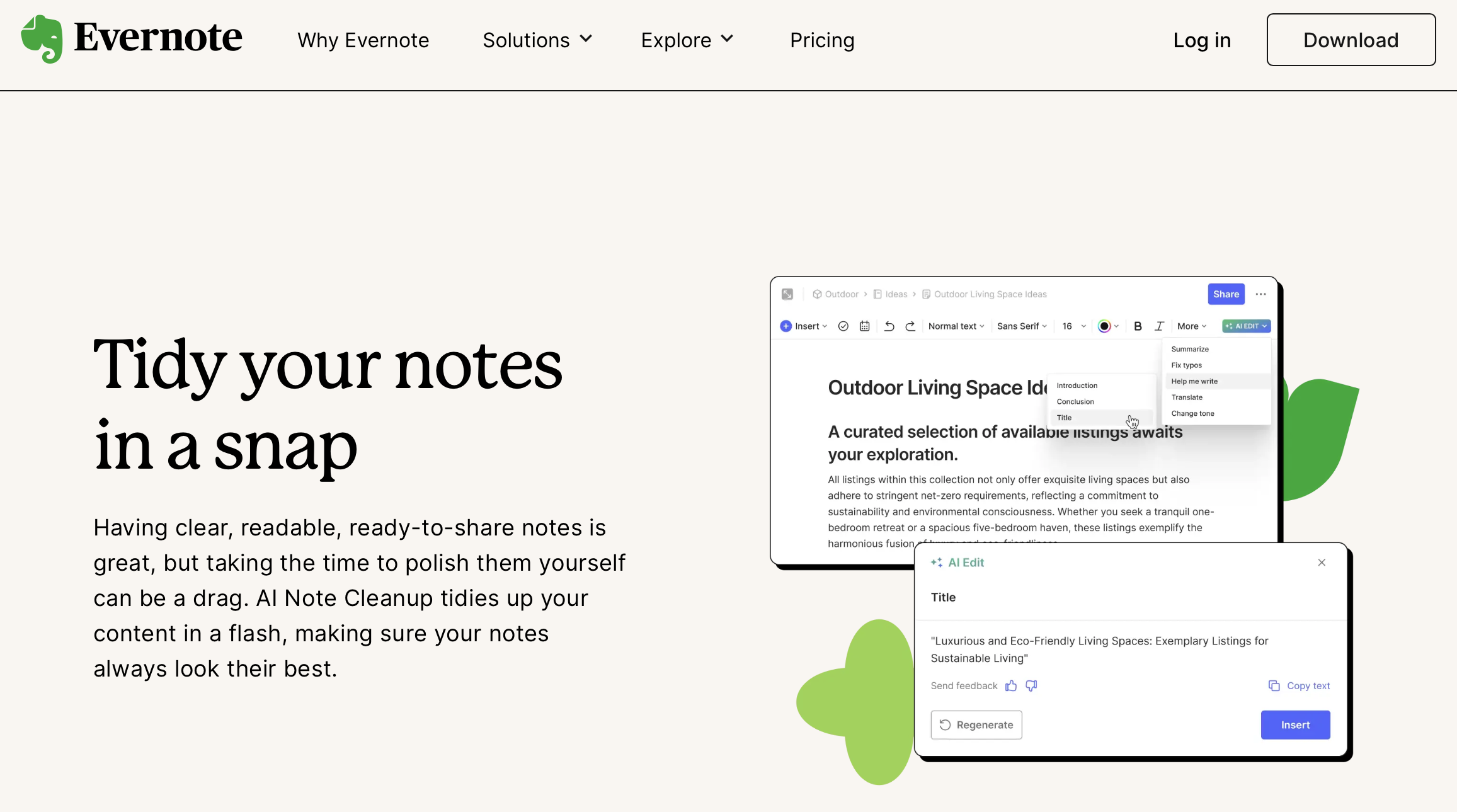
Task: Open the Insert dropdown in the toolbar
Action: (804, 326)
